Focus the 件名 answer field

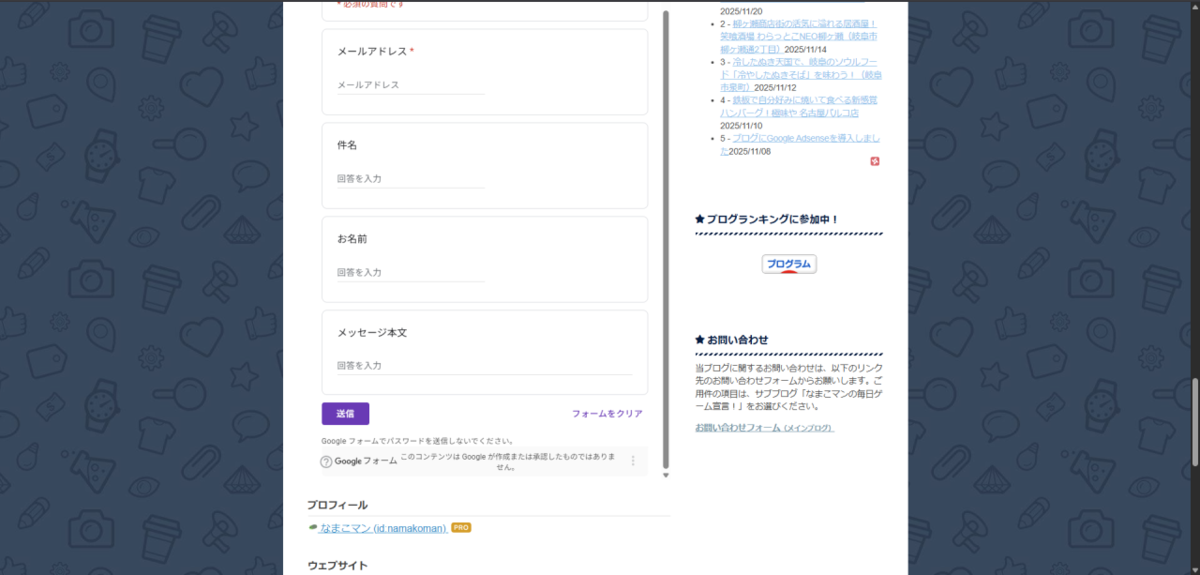pos(411,179)
